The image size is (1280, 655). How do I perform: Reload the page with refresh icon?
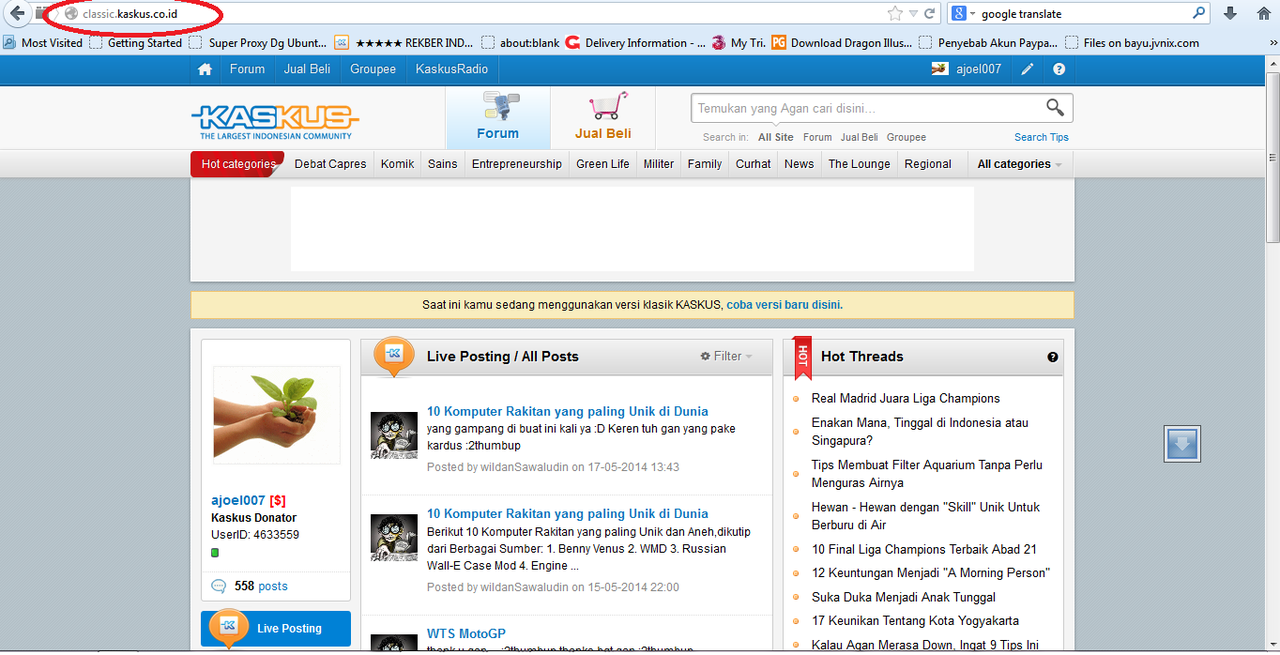click(x=929, y=14)
